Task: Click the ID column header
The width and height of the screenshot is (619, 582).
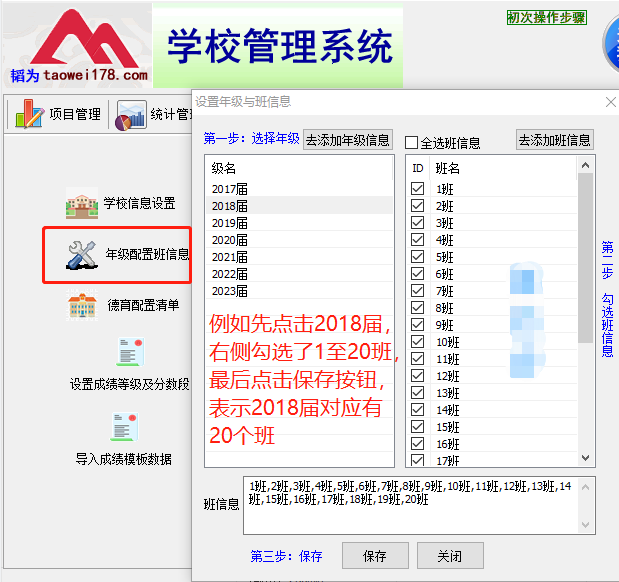Action: click(418, 168)
